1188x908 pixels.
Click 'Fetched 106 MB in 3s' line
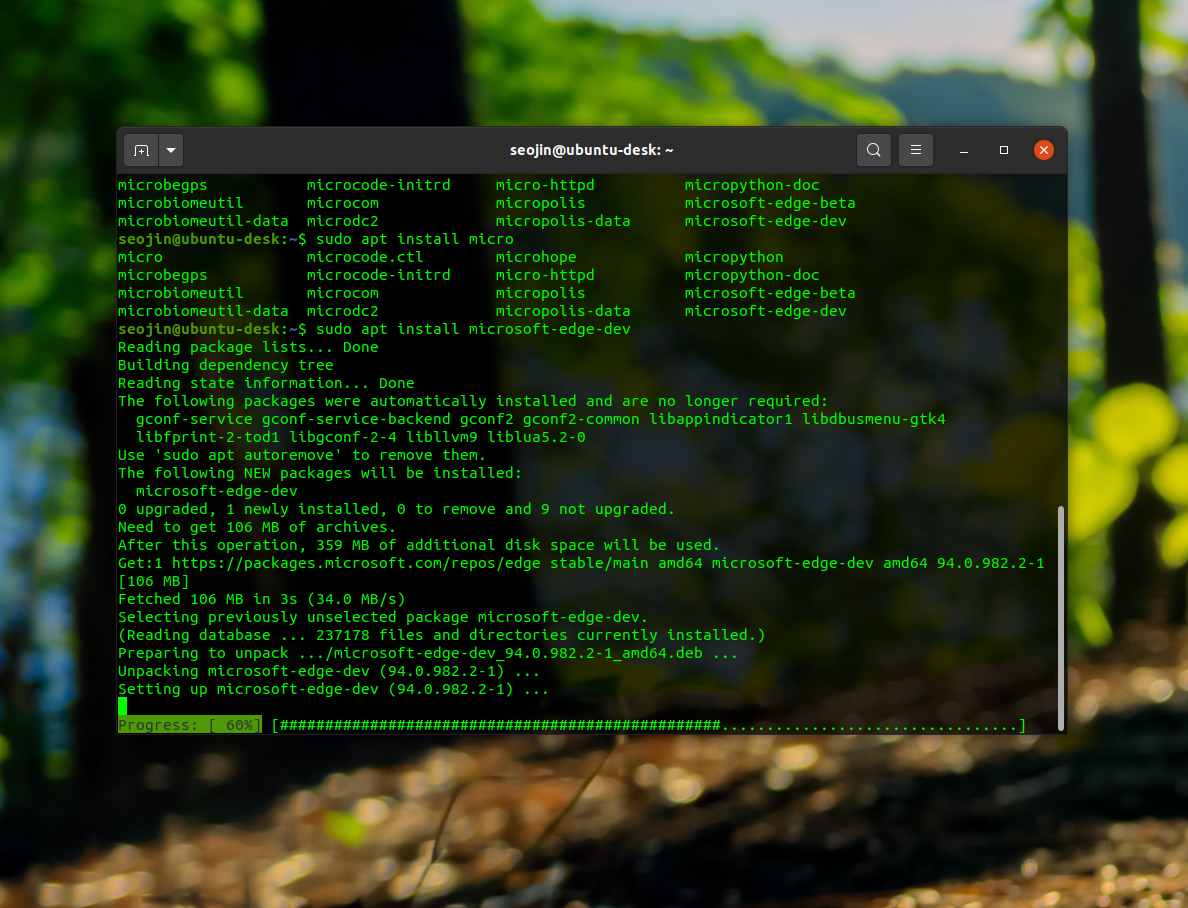(261, 599)
